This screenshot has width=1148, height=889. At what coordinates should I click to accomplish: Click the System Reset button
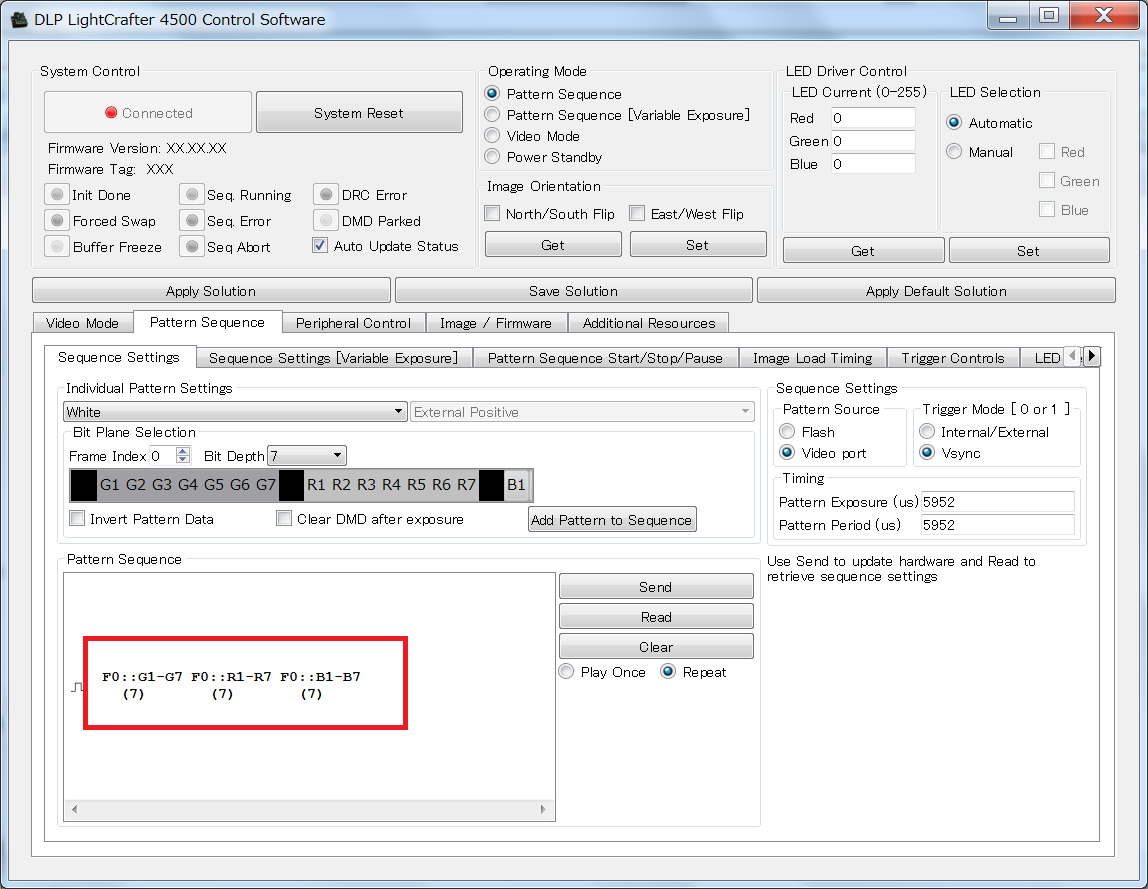click(359, 113)
